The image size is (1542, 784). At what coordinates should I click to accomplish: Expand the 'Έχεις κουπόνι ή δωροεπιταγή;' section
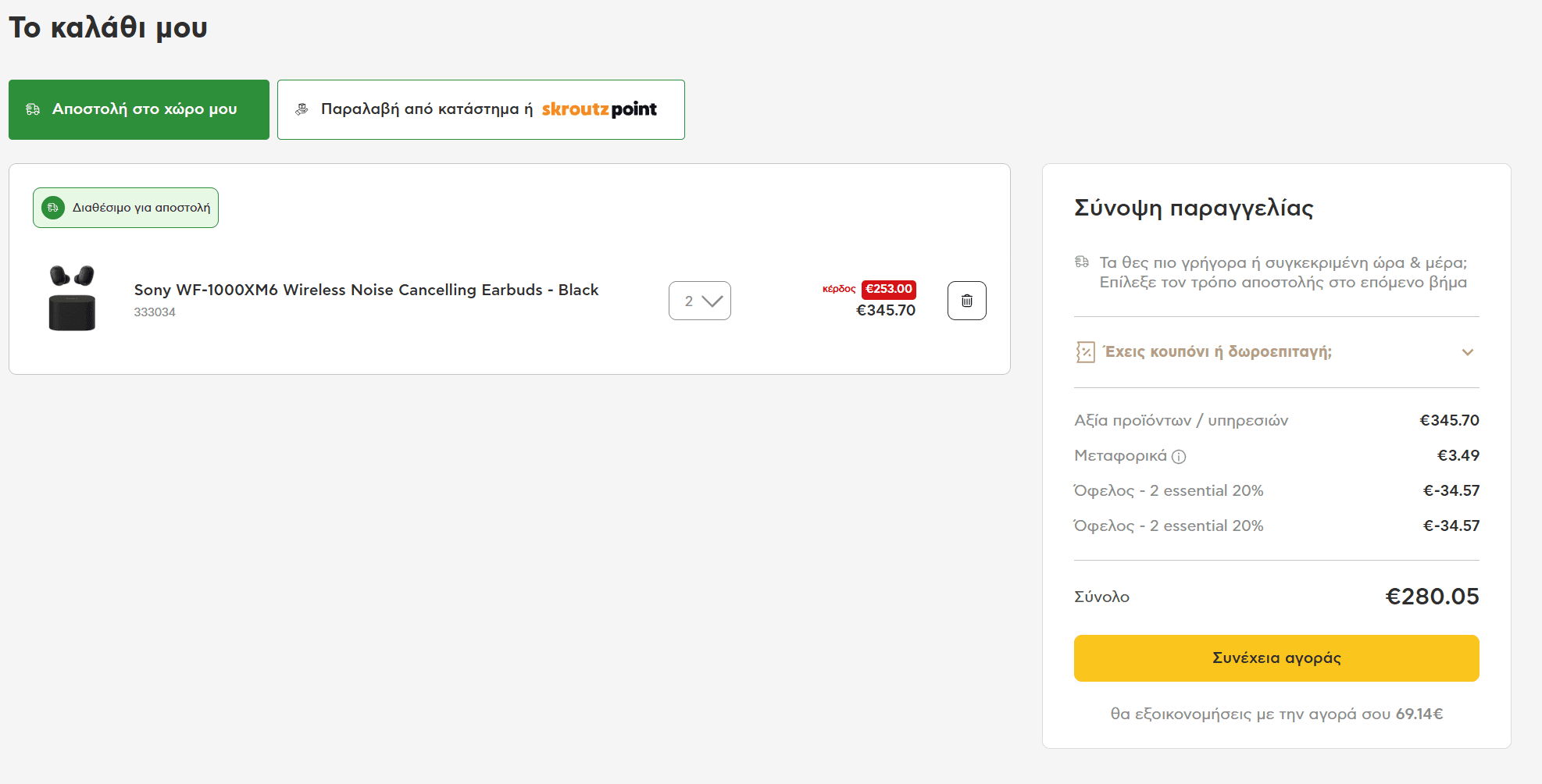click(1276, 352)
